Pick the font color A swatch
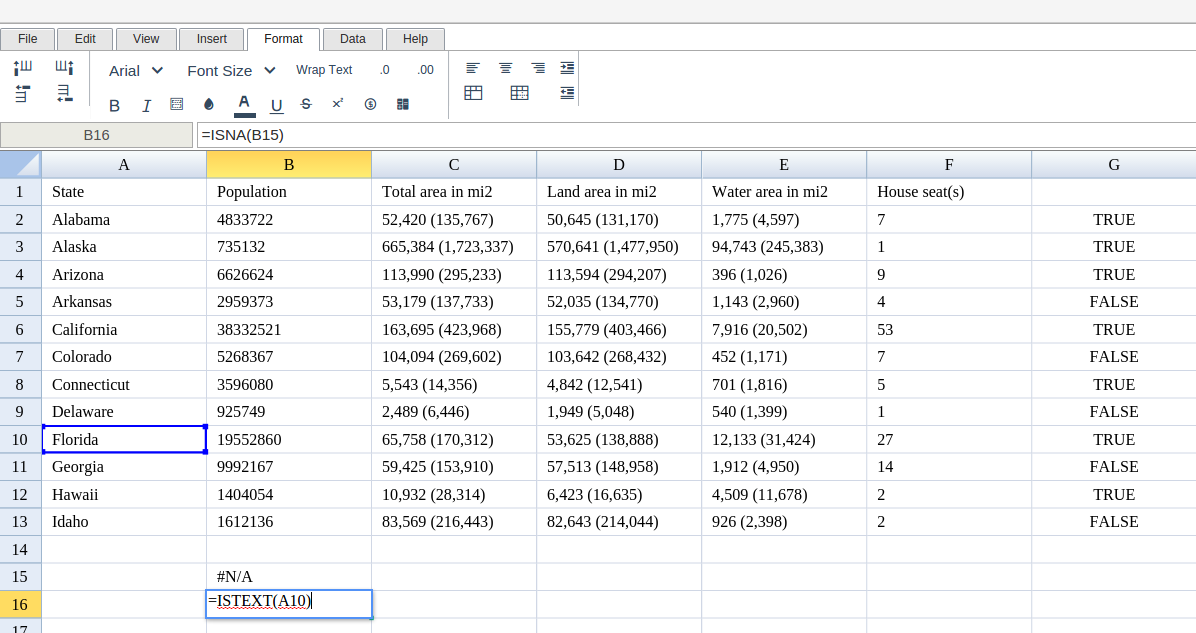This screenshot has height=633, width=1196. point(244,104)
